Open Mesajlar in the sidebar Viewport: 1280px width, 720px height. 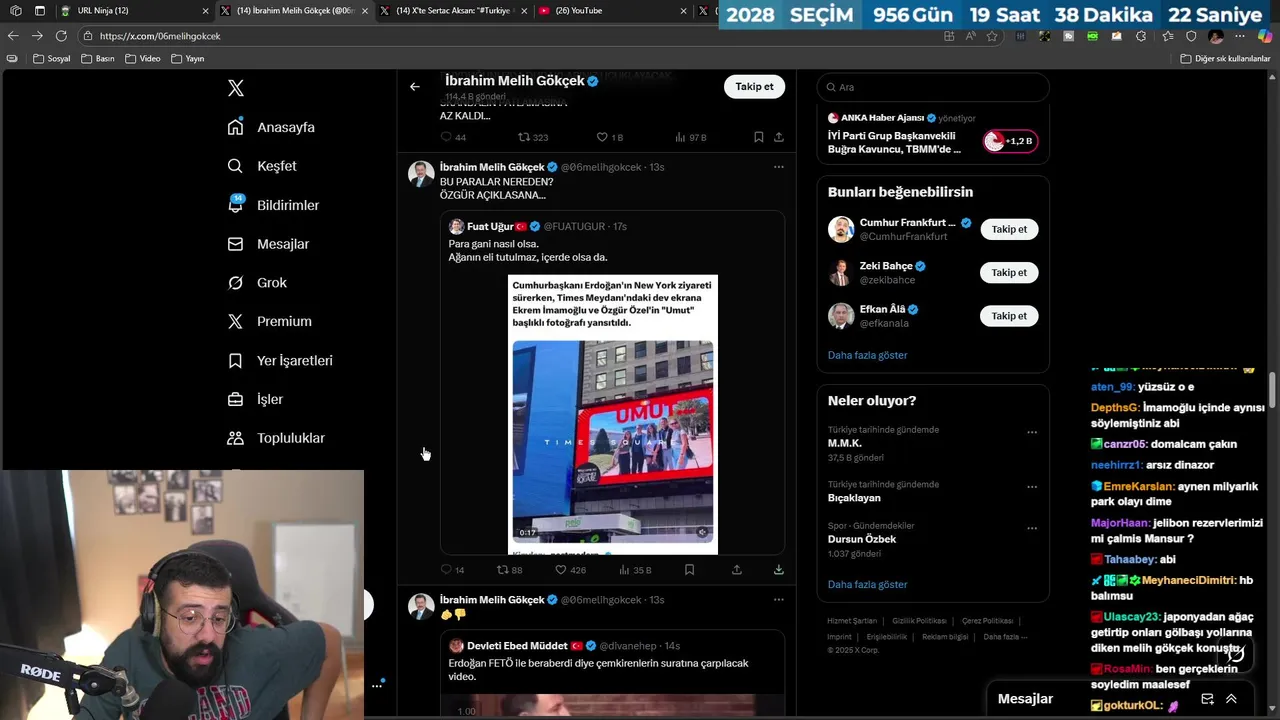pos(268,244)
